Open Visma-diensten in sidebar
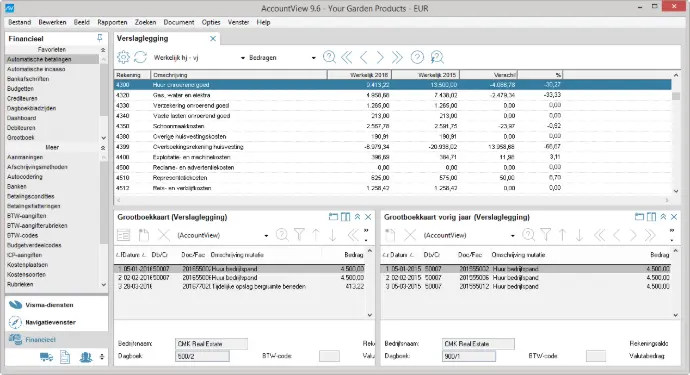This screenshot has height=375, width=690. pos(57,305)
